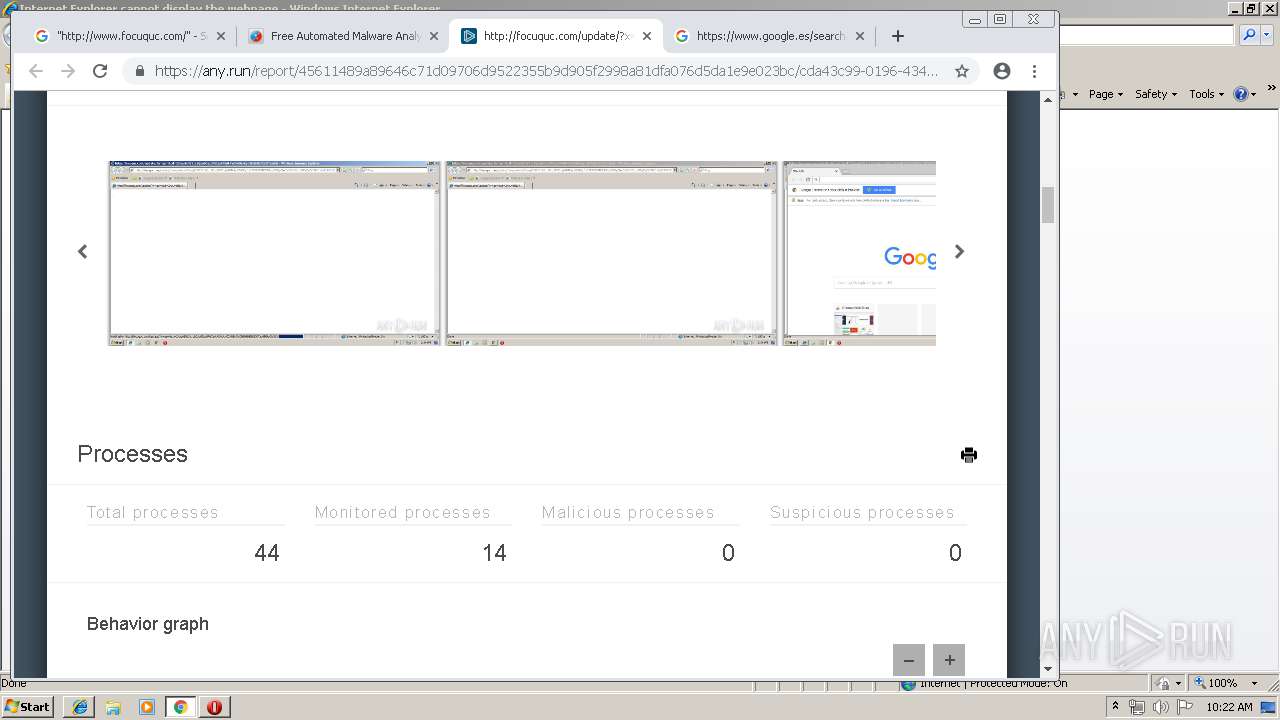
Task: Open the first screenshot thumbnail
Action: (274, 253)
